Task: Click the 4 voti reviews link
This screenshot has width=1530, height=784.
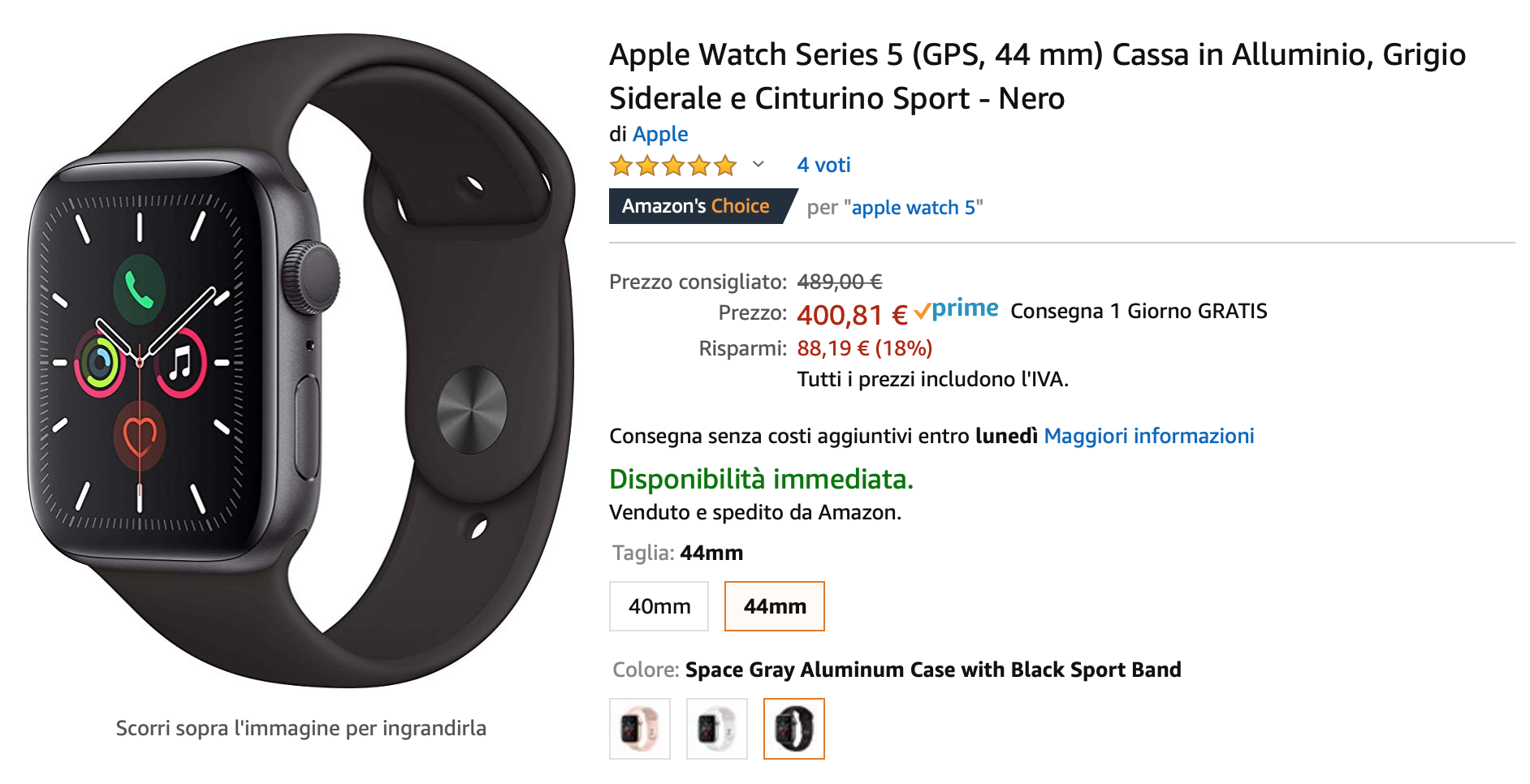Action: tap(823, 165)
